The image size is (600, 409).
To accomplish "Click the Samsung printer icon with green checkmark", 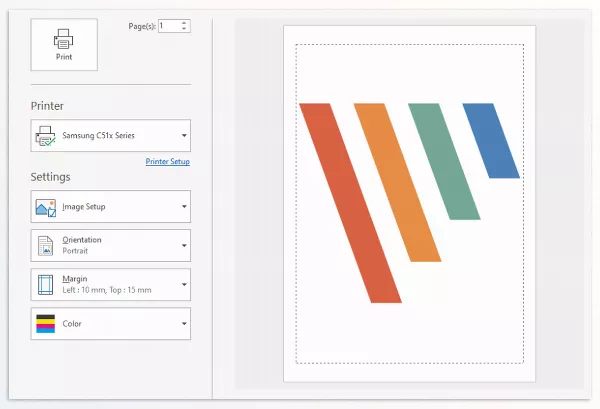I will (45, 136).
